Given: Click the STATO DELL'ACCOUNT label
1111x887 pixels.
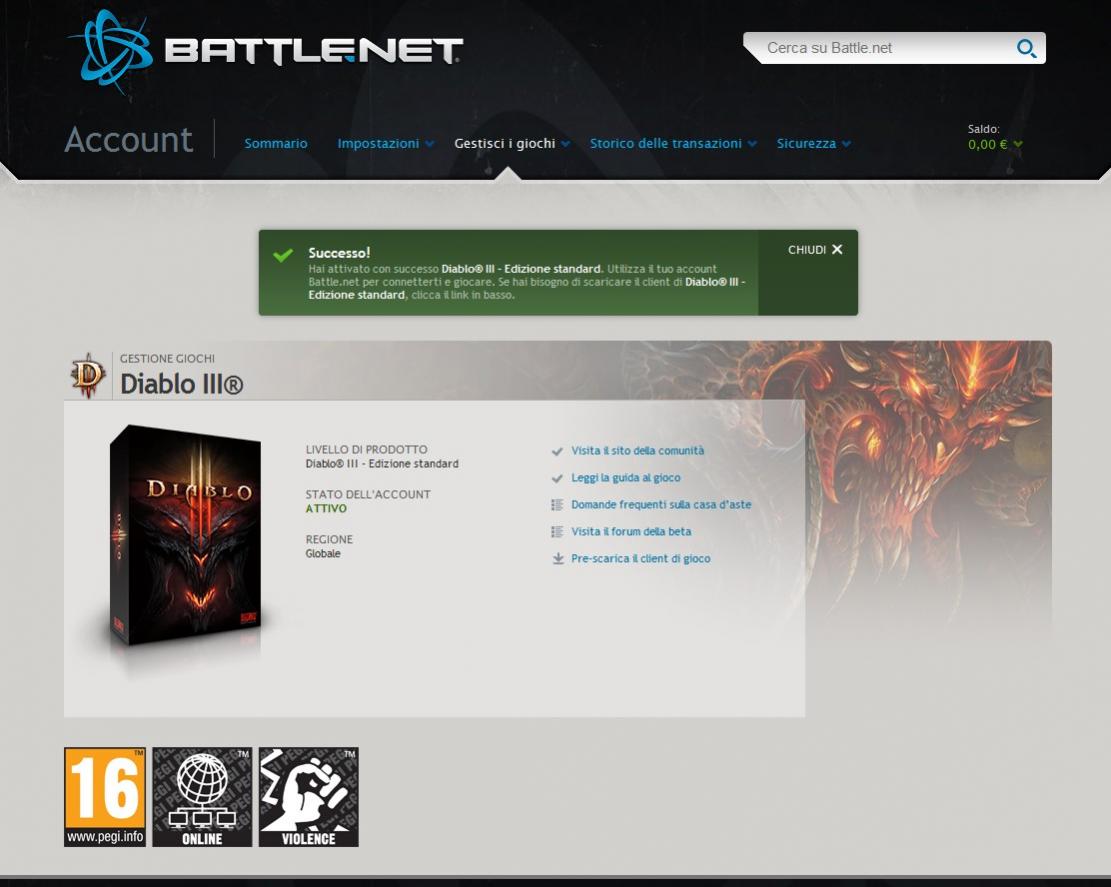Looking at the screenshot, I should (368, 495).
